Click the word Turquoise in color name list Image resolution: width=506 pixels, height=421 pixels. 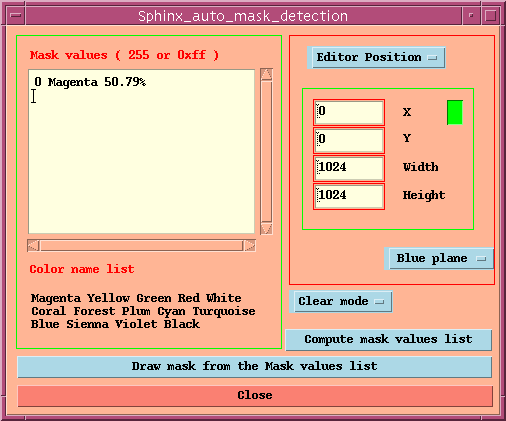click(224, 311)
